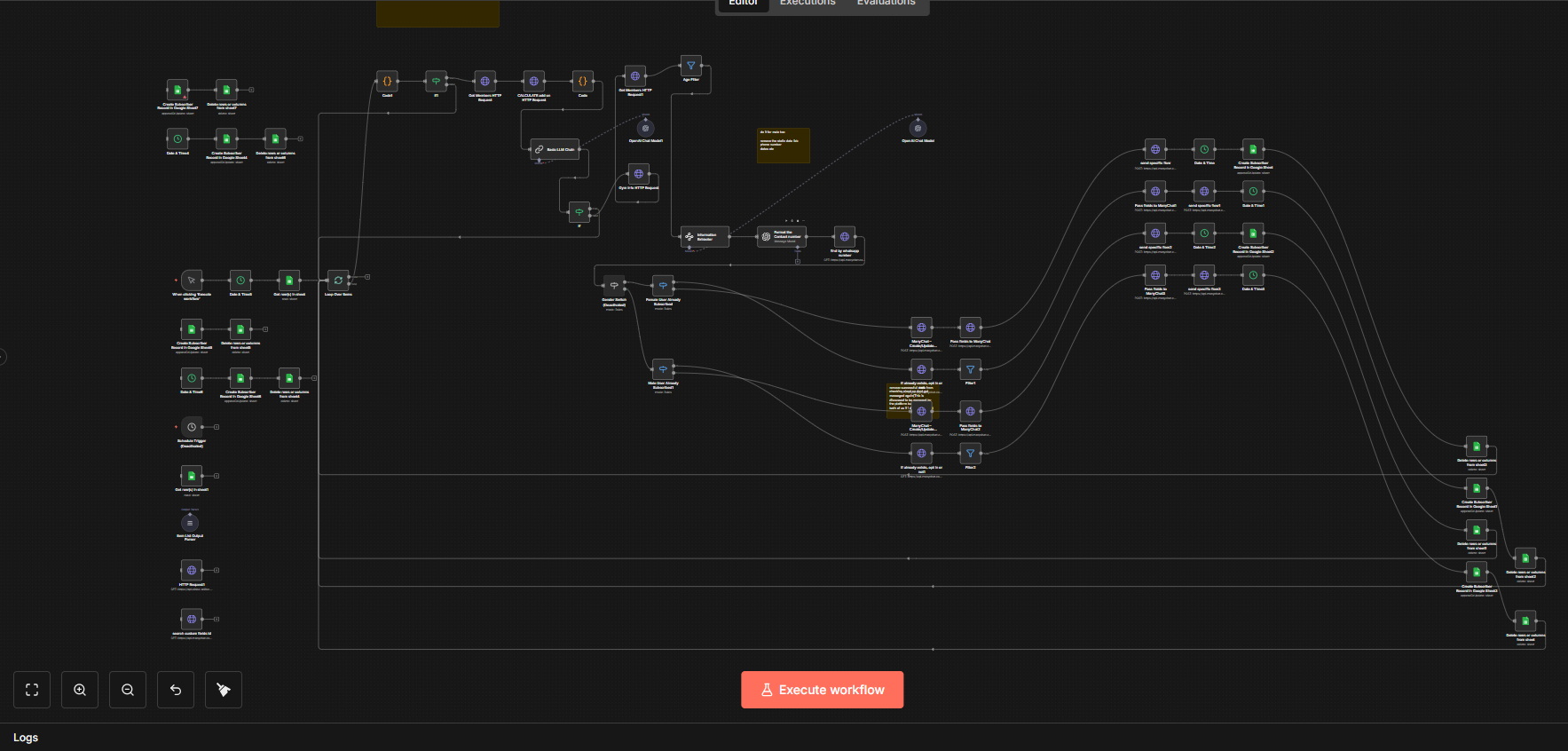Click the zoom out magnifier icon

coord(128,690)
